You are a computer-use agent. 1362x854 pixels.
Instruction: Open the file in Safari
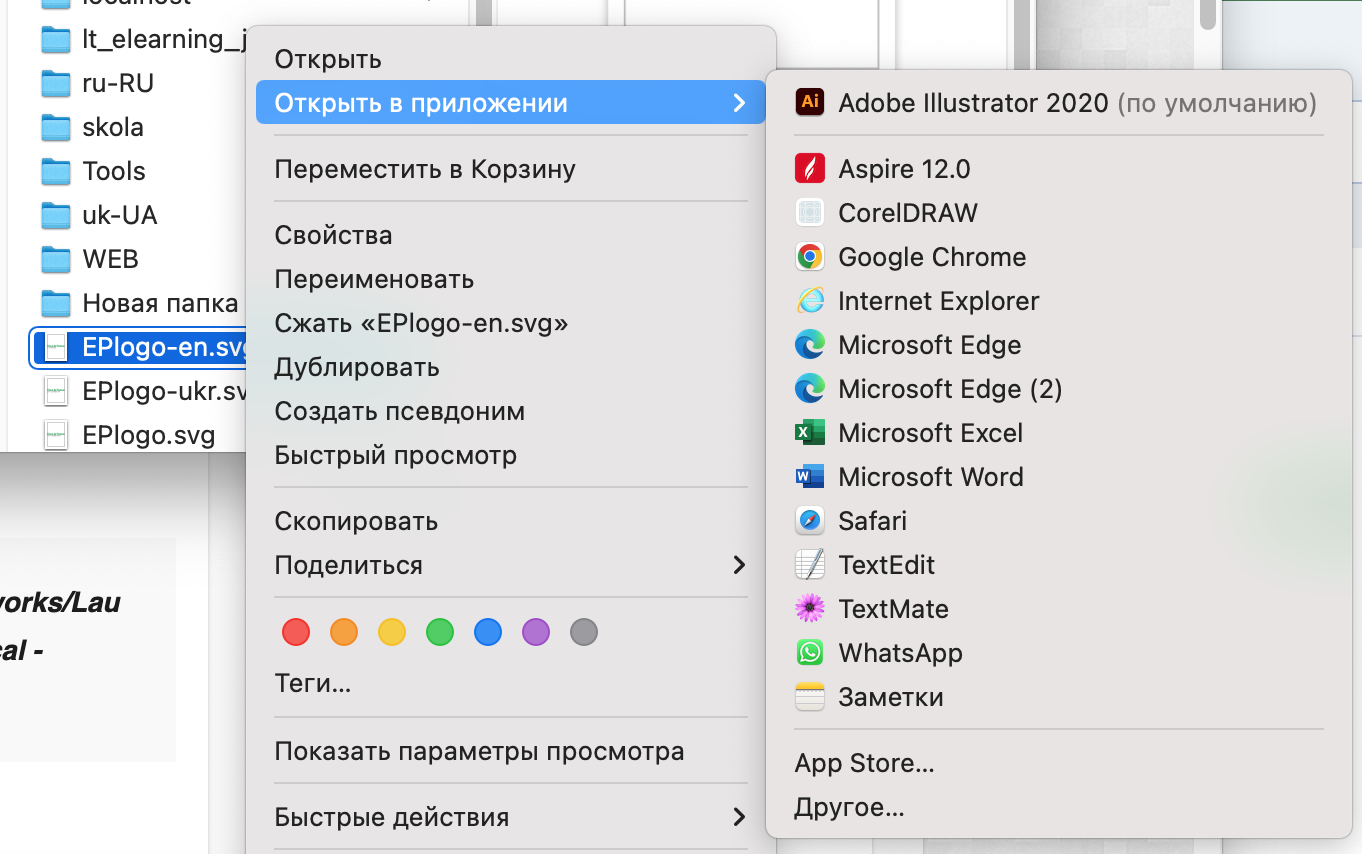[1058, 521]
